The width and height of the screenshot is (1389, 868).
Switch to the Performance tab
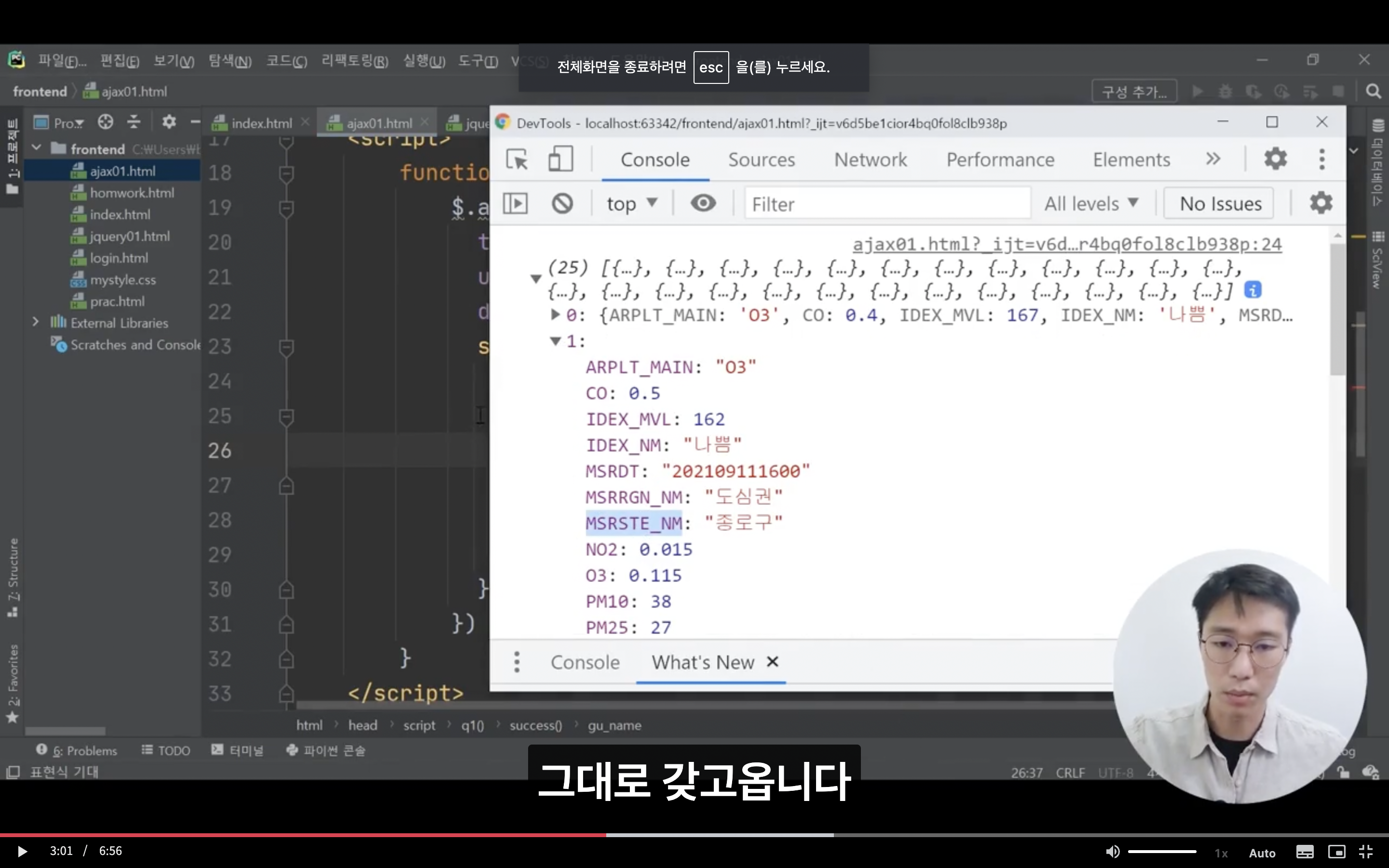point(1000,160)
